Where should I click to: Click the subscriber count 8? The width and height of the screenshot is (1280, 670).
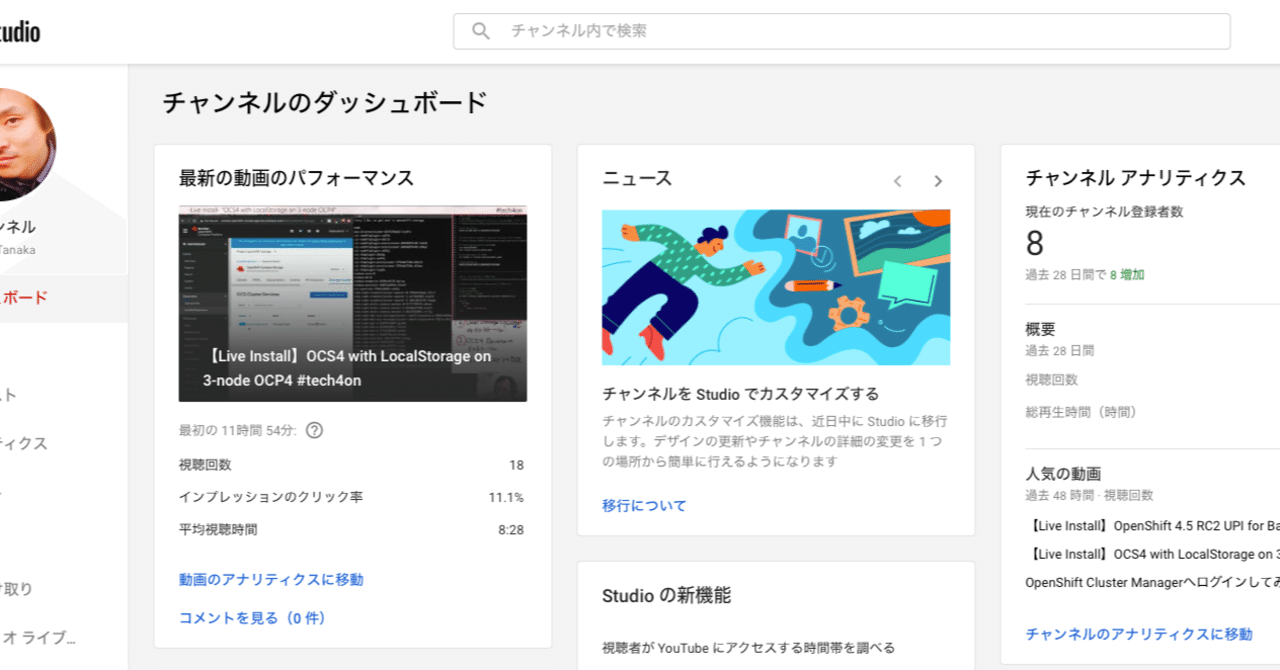click(1035, 243)
